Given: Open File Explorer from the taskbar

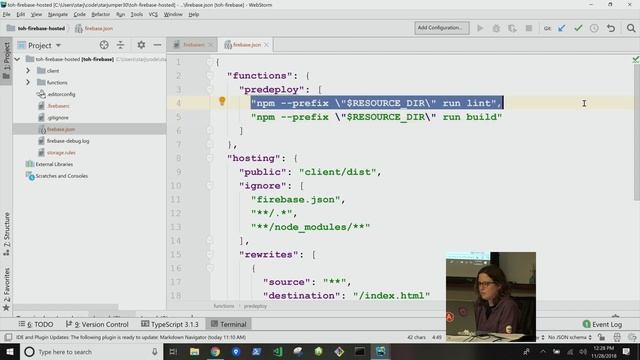Looking at the screenshot, I should (x=194, y=351).
